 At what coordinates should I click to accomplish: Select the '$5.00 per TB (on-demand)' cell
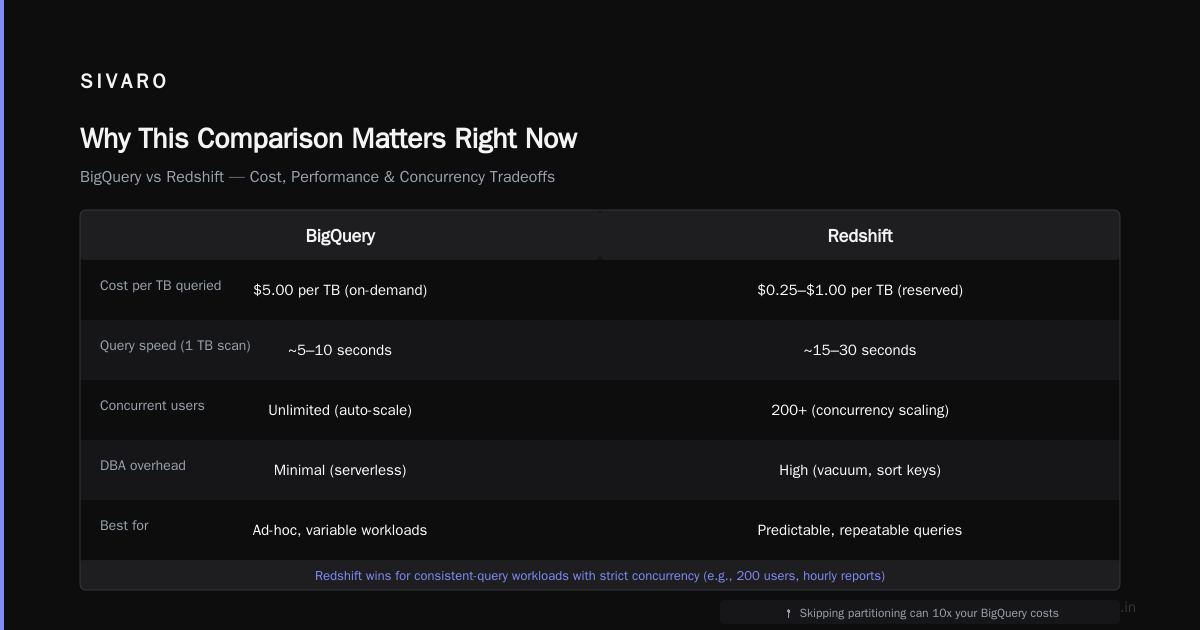pos(340,290)
